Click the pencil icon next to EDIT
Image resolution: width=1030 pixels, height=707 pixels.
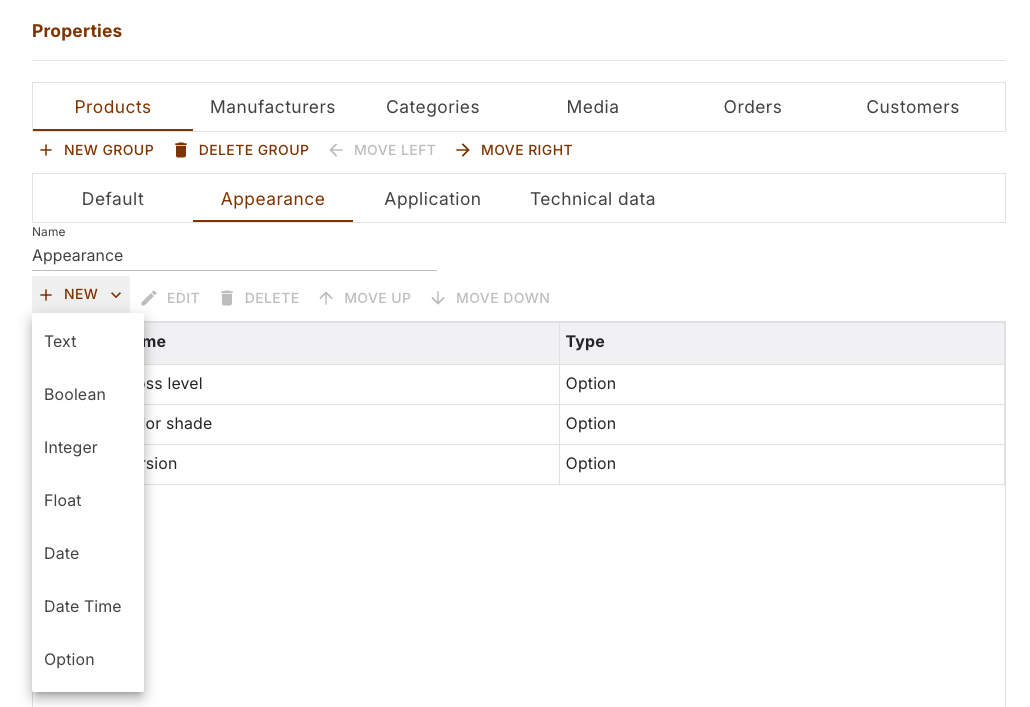click(149, 298)
